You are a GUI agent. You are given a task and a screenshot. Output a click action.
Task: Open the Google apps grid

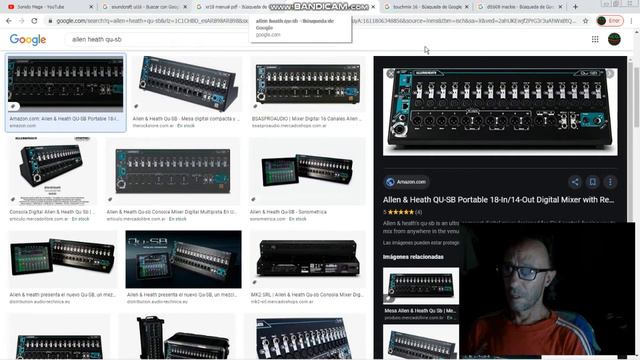(595, 39)
